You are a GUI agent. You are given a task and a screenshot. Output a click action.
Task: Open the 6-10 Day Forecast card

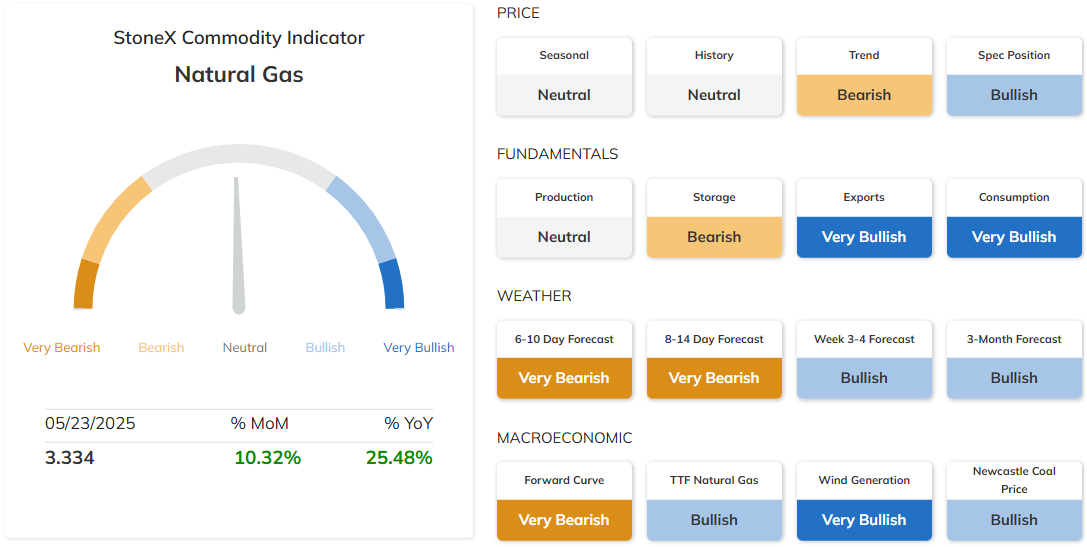564,360
